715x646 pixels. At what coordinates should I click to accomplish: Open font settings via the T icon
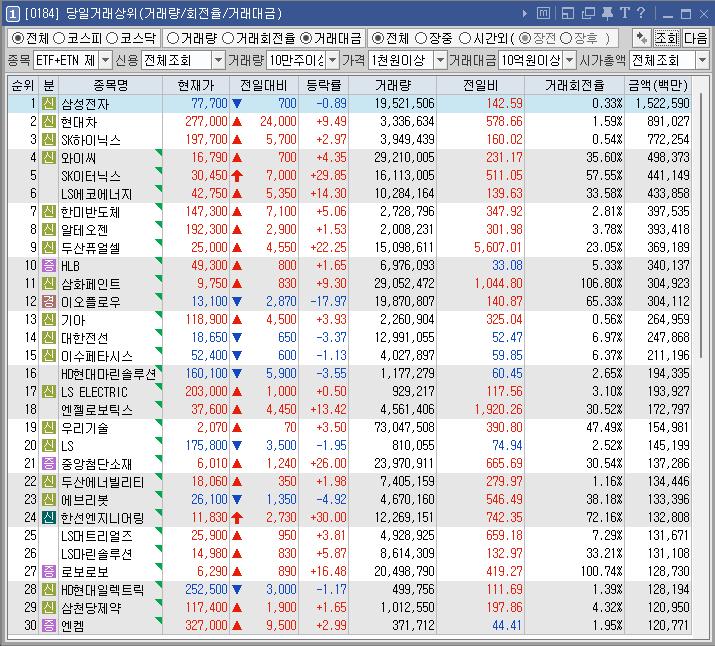pyautogui.click(x=625, y=13)
